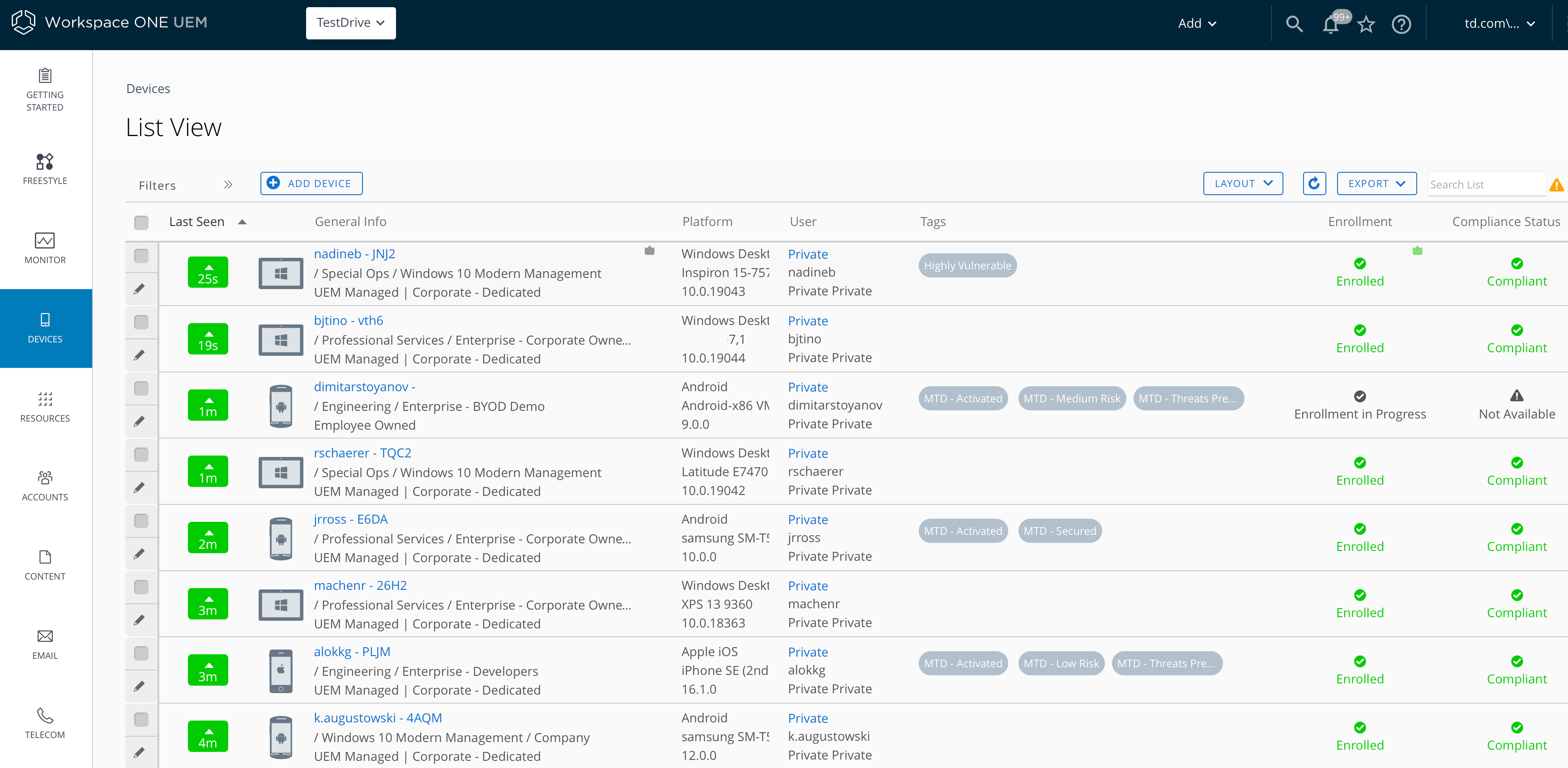Open the TestDrive organization group selector
This screenshot has height=768, width=1568.
click(351, 22)
